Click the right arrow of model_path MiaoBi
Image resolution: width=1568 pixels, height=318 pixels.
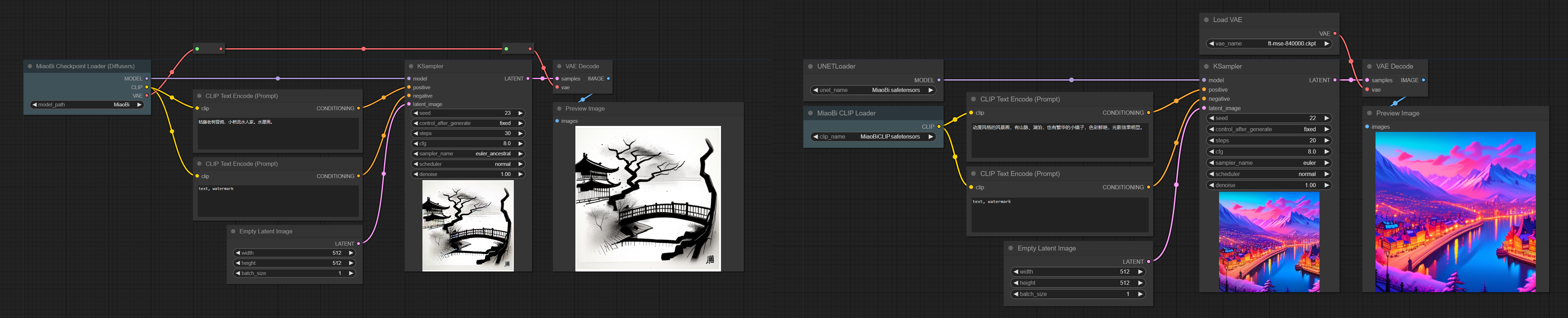coord(139,105)
